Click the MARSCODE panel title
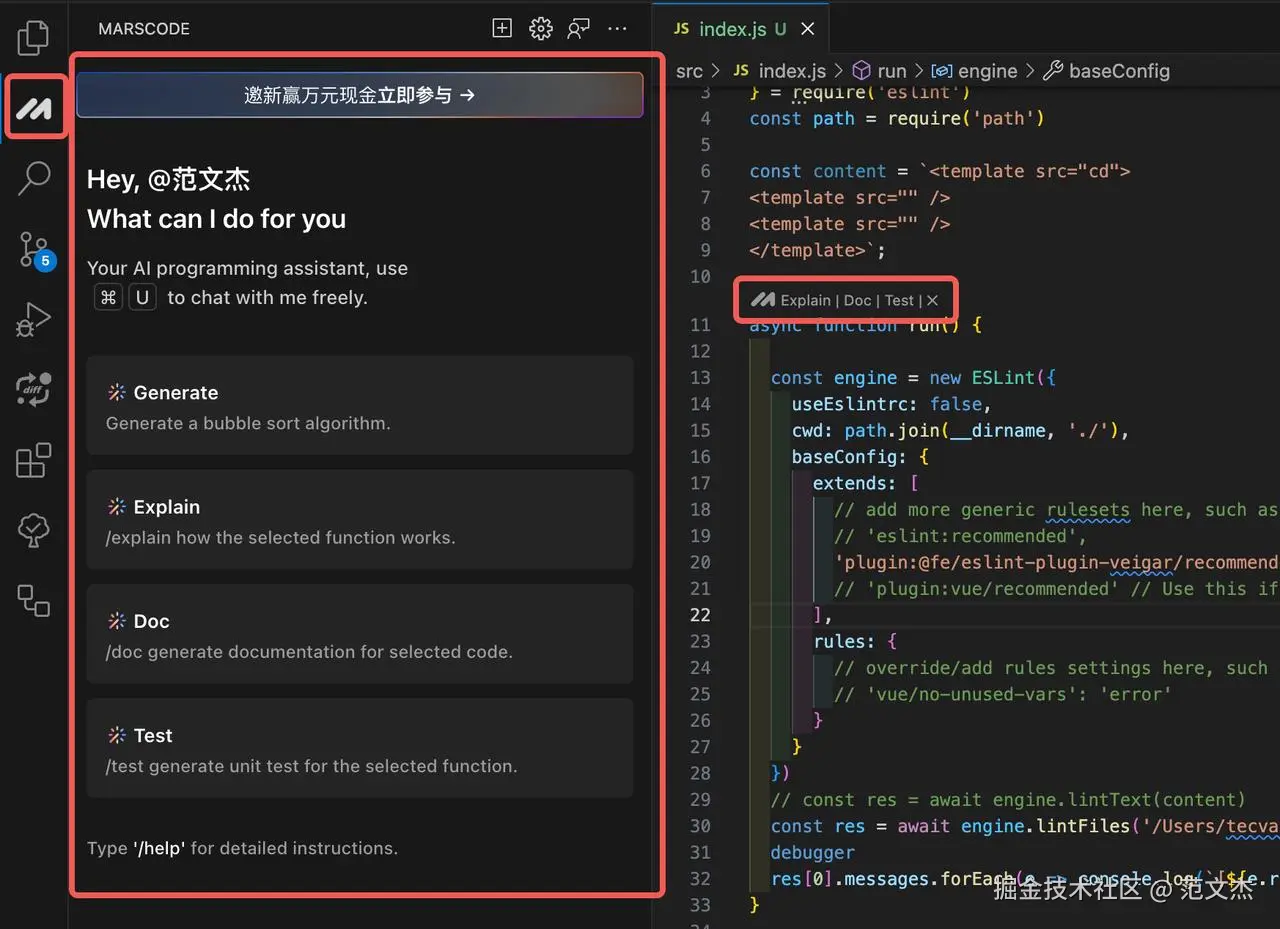This screenshot has height=929, width=1280. [x=144, y=29]
